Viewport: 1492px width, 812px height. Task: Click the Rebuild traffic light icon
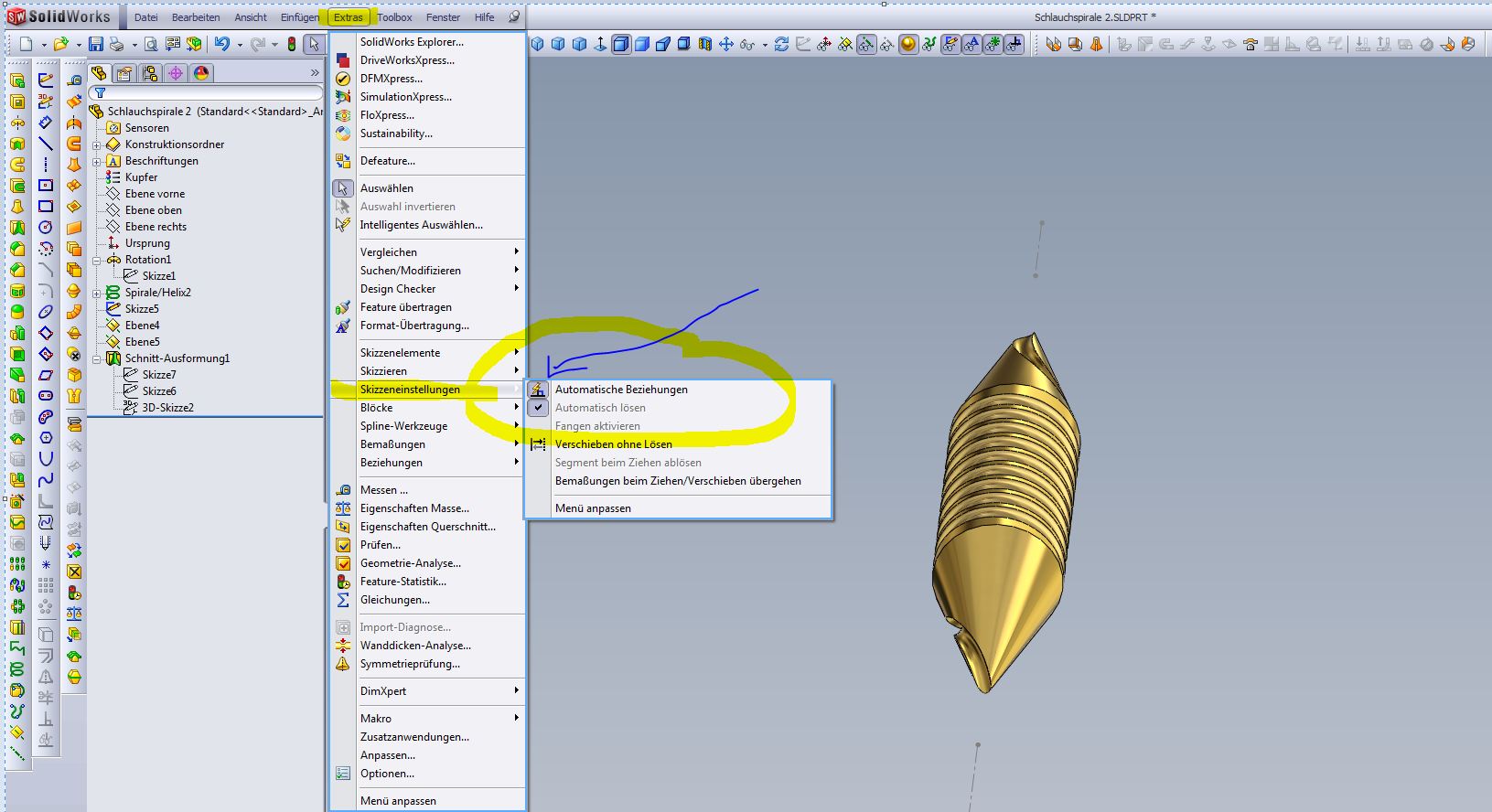click(292, 44)
